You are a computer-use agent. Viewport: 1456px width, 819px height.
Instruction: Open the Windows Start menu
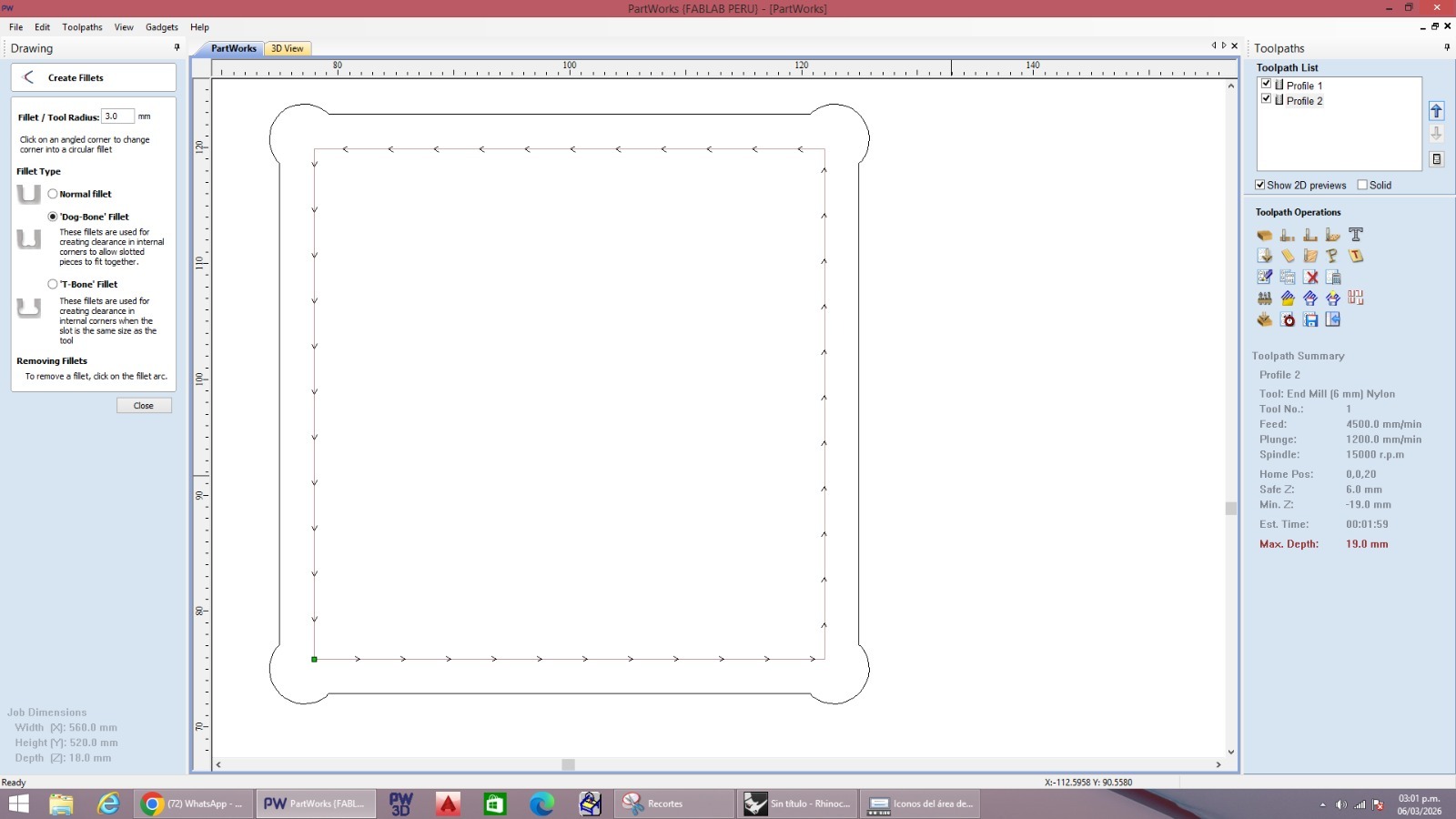tap(18, 804)
